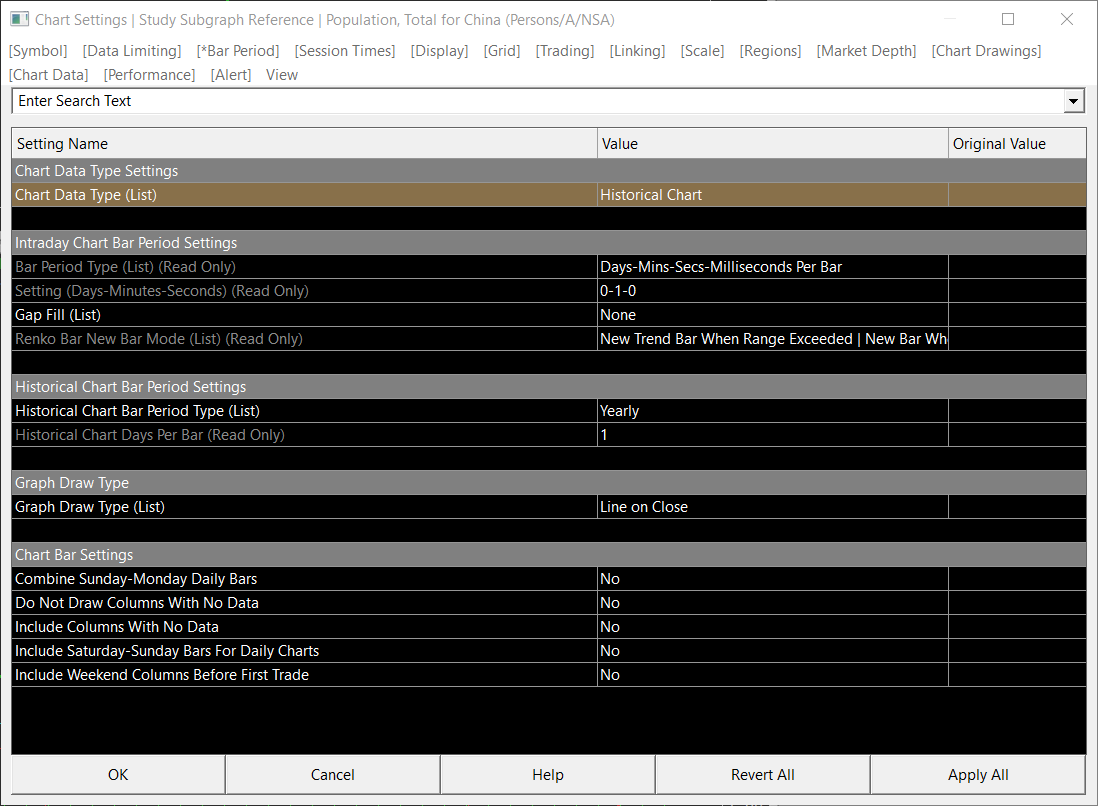Open the Symbol settings tab
The image size is (1098, 806).
38,51
